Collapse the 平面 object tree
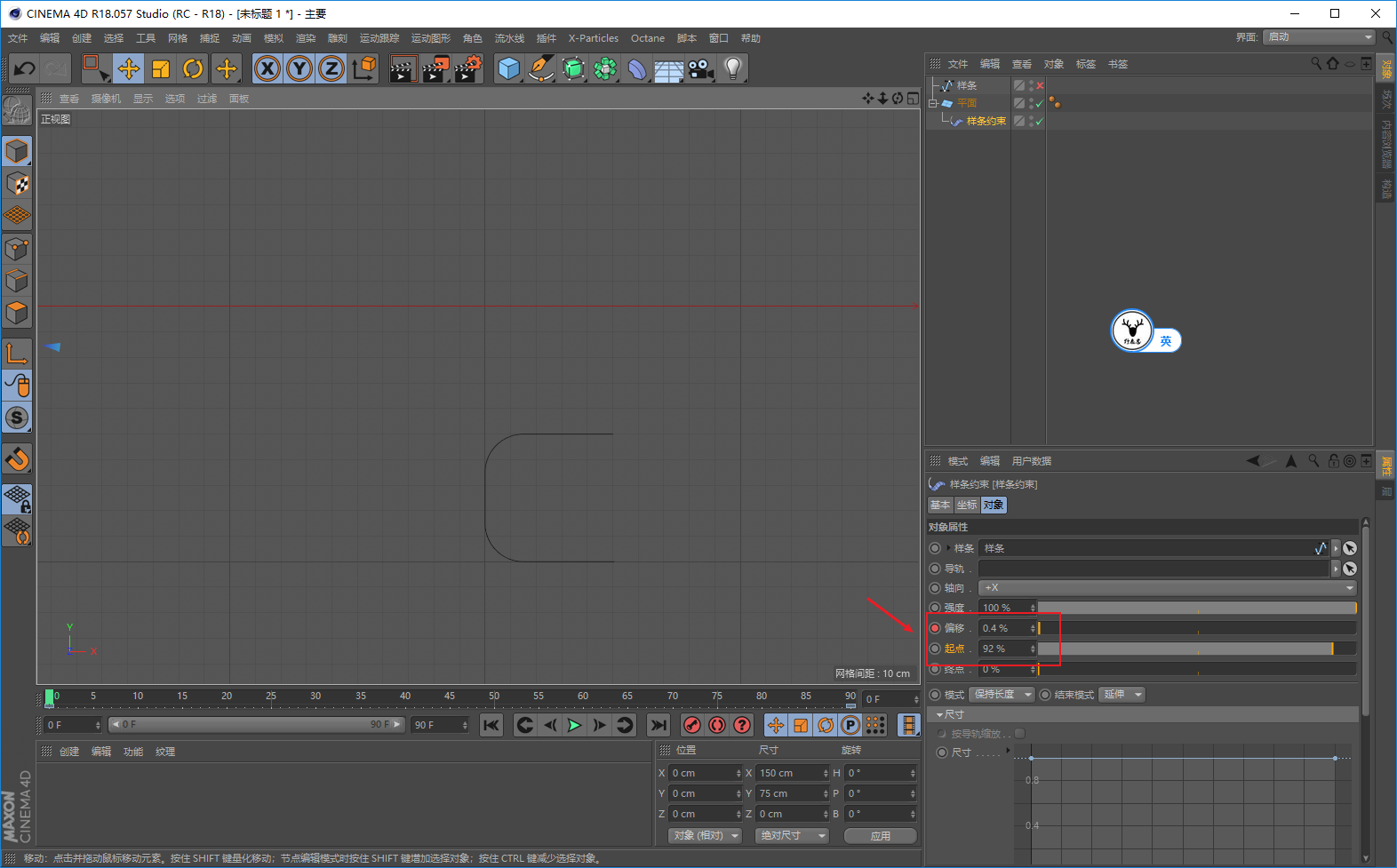 [933, 103]
